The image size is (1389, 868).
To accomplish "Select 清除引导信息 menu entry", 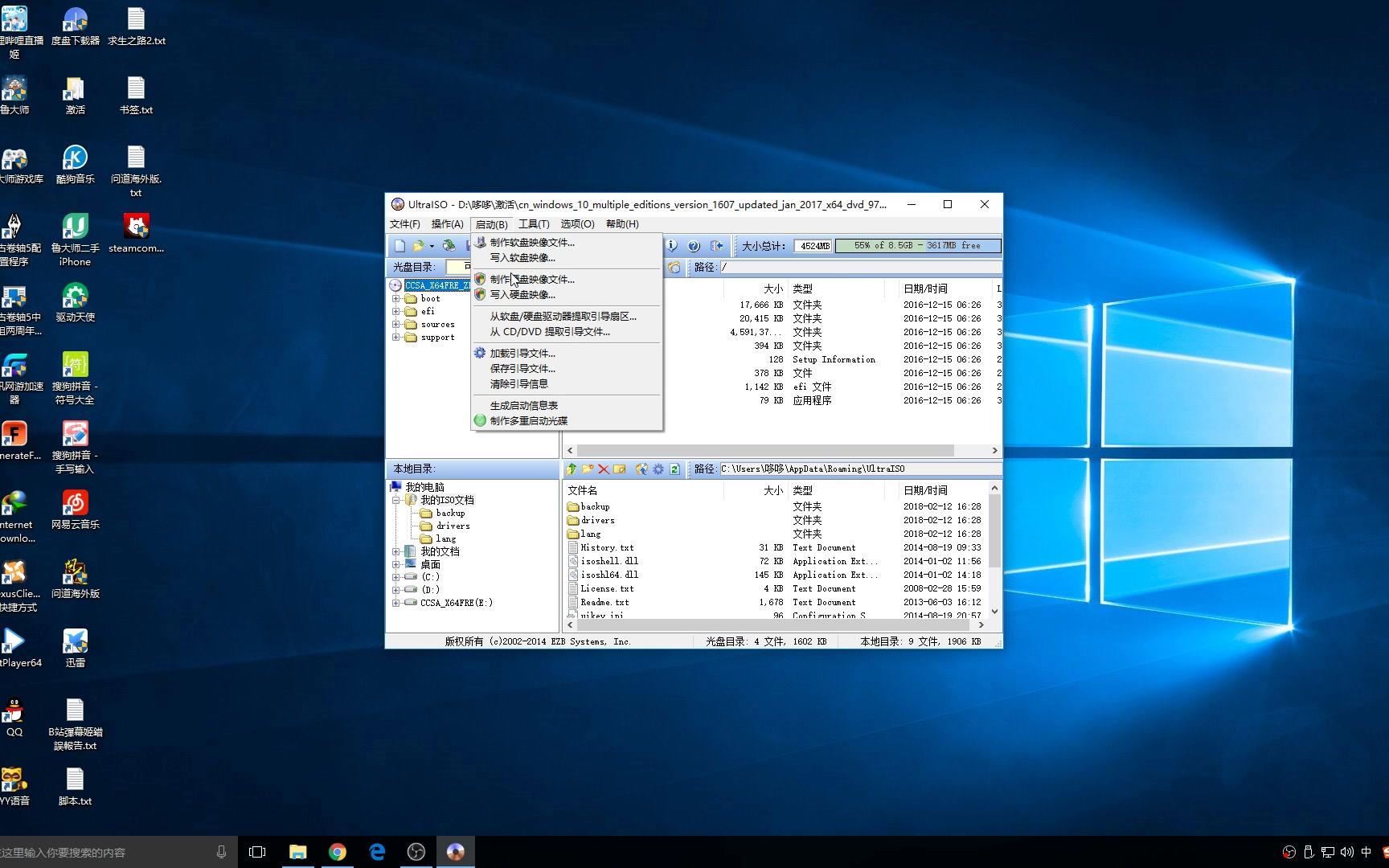I will 567,384.
